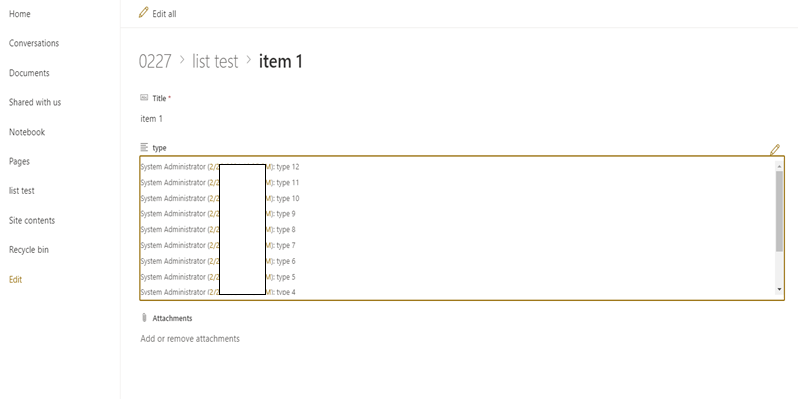Click the pencil icon beside the type field

(775, 150)
